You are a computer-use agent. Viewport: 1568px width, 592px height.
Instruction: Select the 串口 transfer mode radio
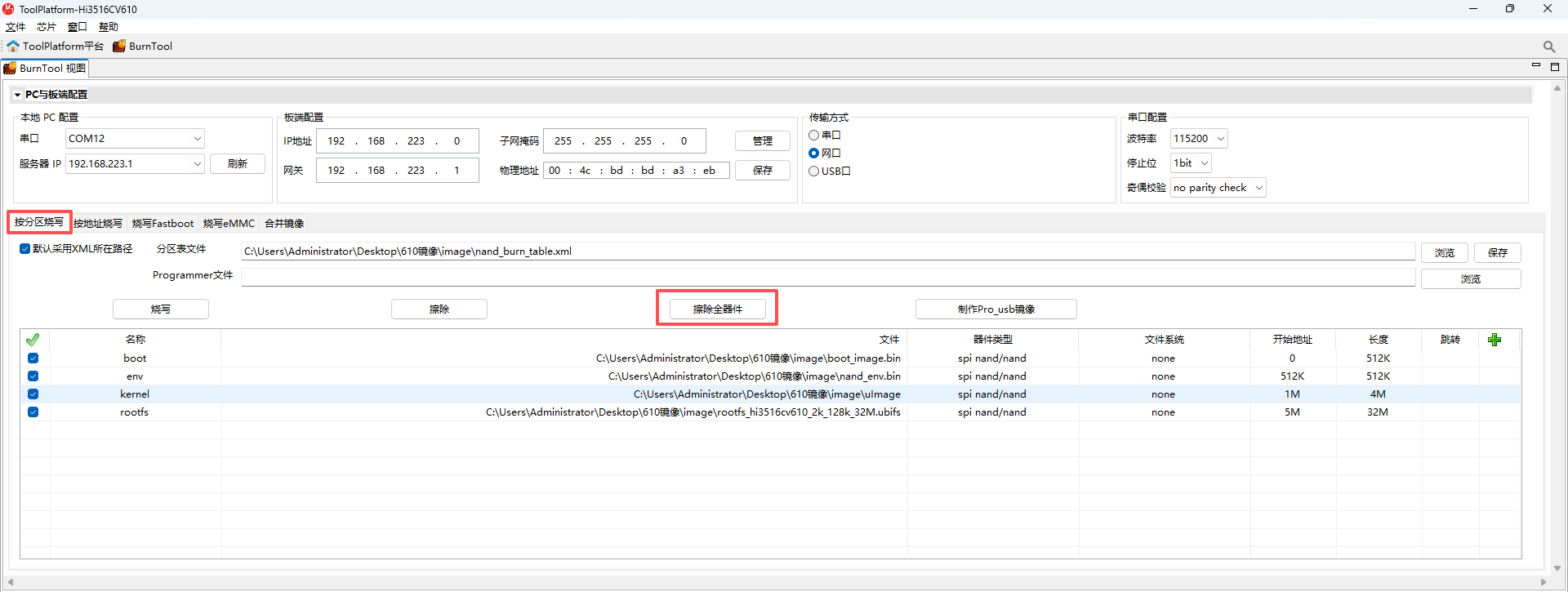[x=813, y=136]
